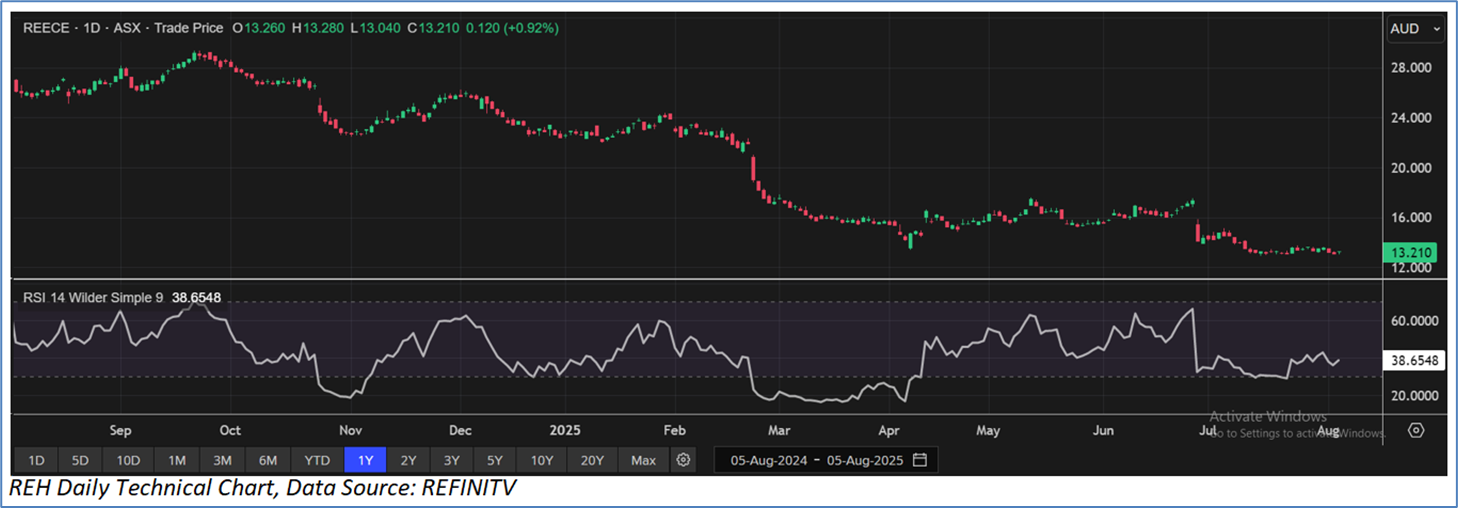Image resolution: width=1458 pixels, height=508 pixels.
Task: Expand the AUD currency dropdown
Action: click(1414, 29)
